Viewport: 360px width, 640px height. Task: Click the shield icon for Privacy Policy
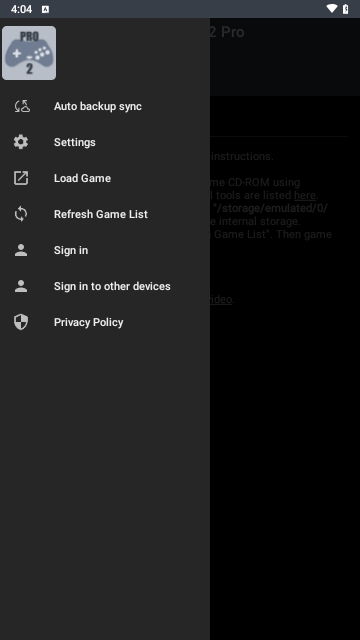coord(21,322)
